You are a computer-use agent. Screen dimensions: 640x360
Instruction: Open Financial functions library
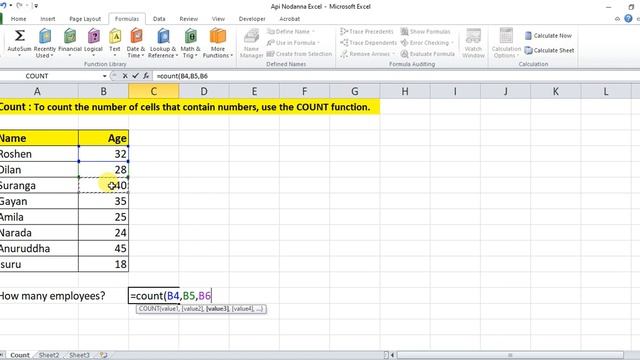[x=70, y=43]
